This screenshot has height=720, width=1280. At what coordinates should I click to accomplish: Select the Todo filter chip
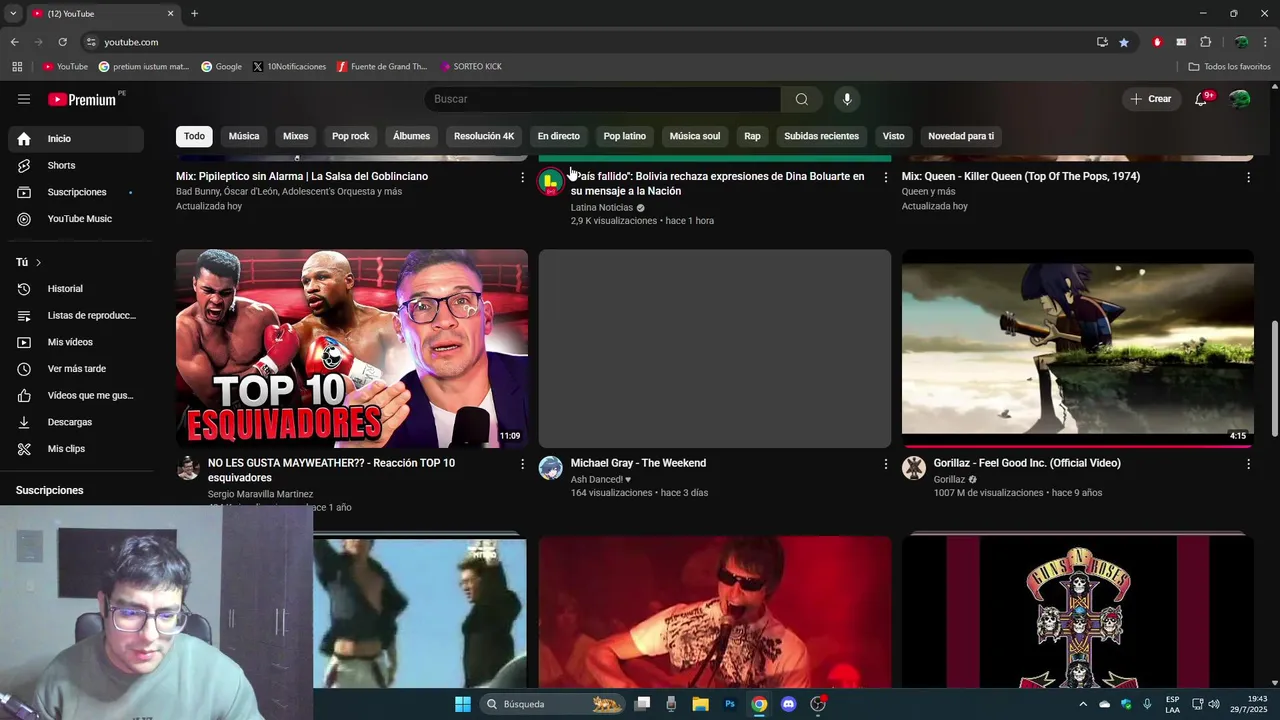pyautogui.click(x=194, y=136)
